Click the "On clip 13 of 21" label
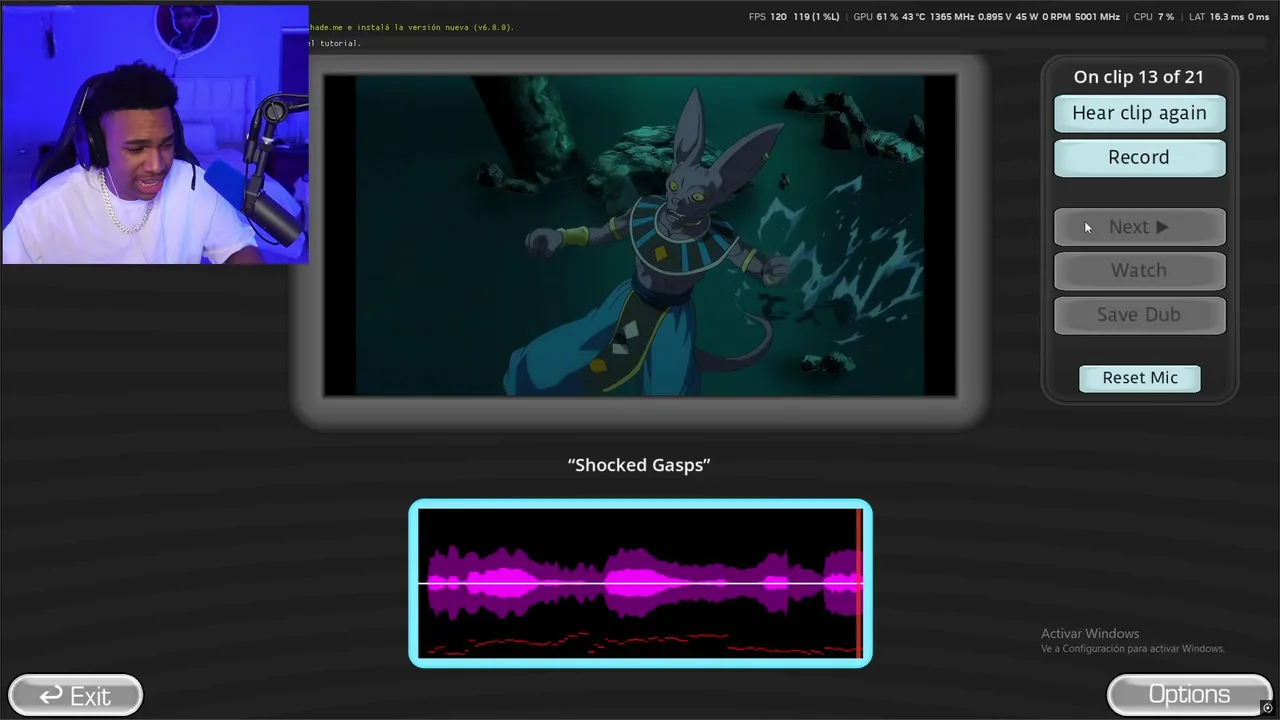 1139,77
